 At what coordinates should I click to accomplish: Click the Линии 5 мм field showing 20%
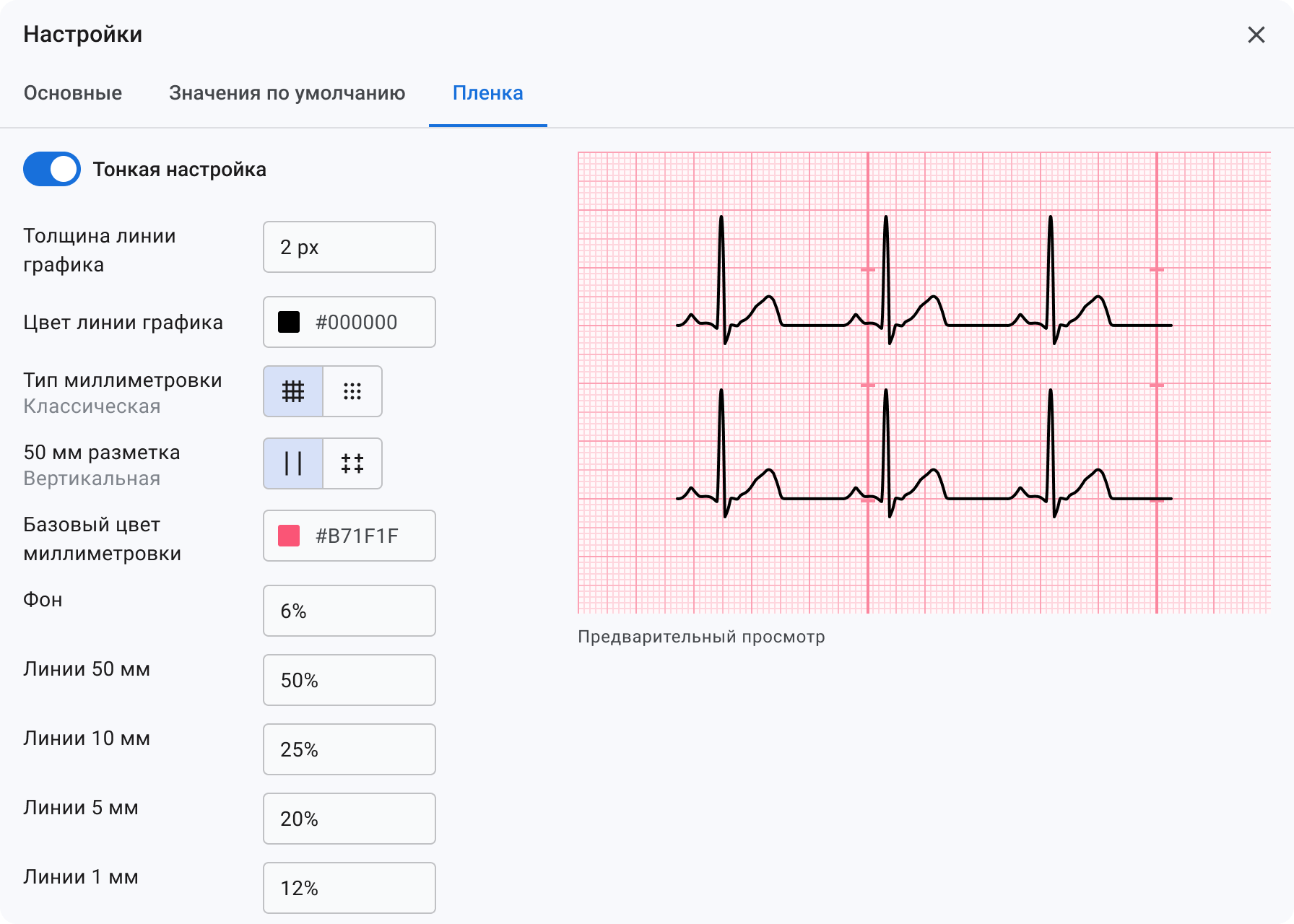(349, 819)
